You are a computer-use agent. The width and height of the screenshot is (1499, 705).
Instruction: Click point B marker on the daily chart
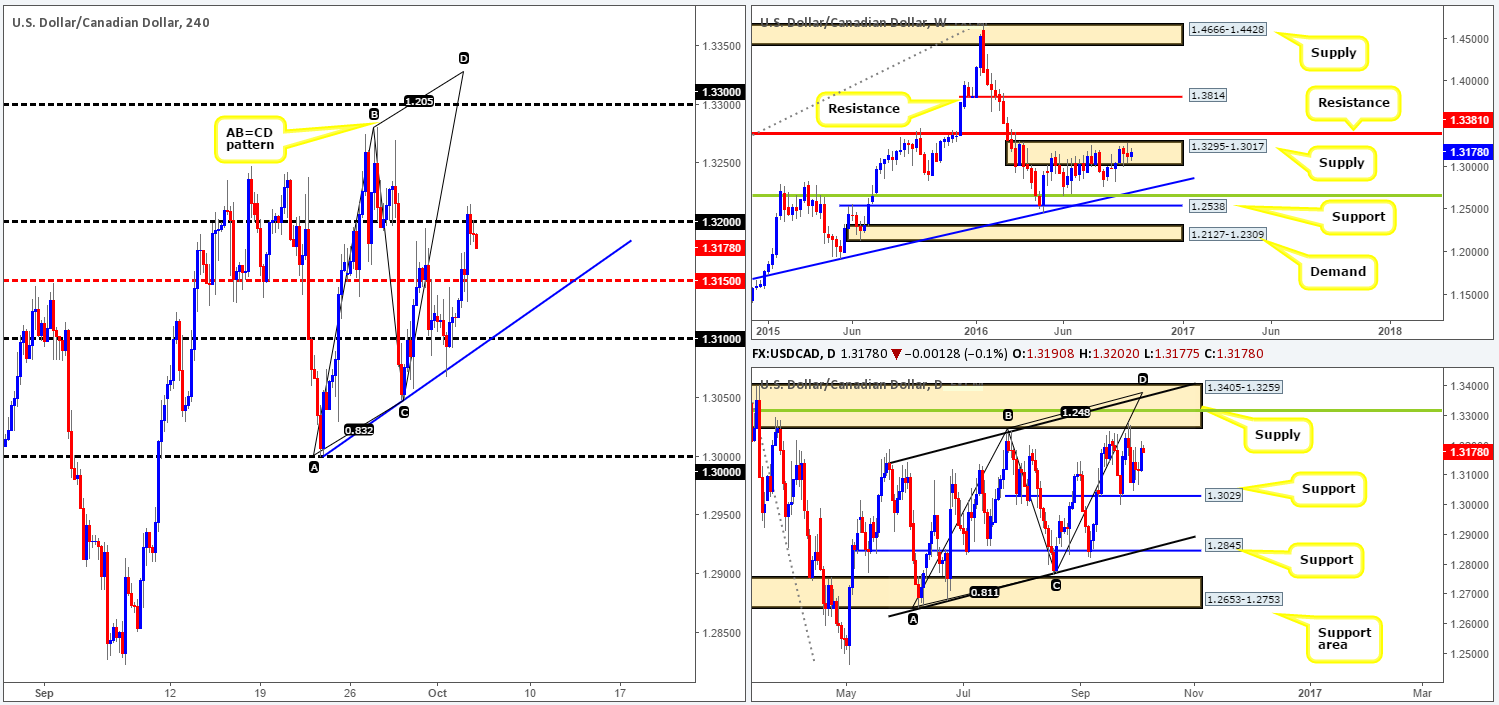[1008, 415]
